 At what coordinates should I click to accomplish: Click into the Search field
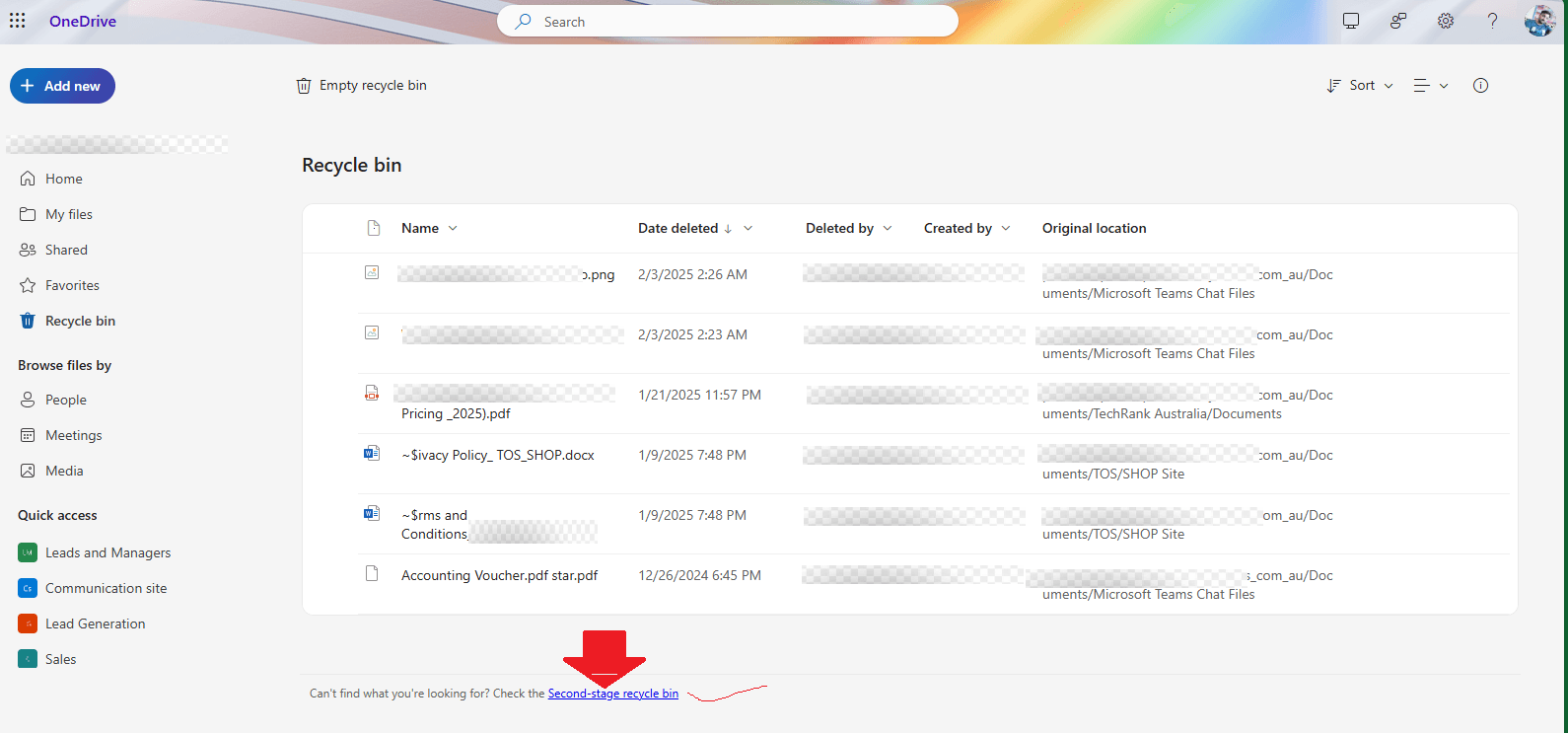pyautogui.click(x=728, y=22)
